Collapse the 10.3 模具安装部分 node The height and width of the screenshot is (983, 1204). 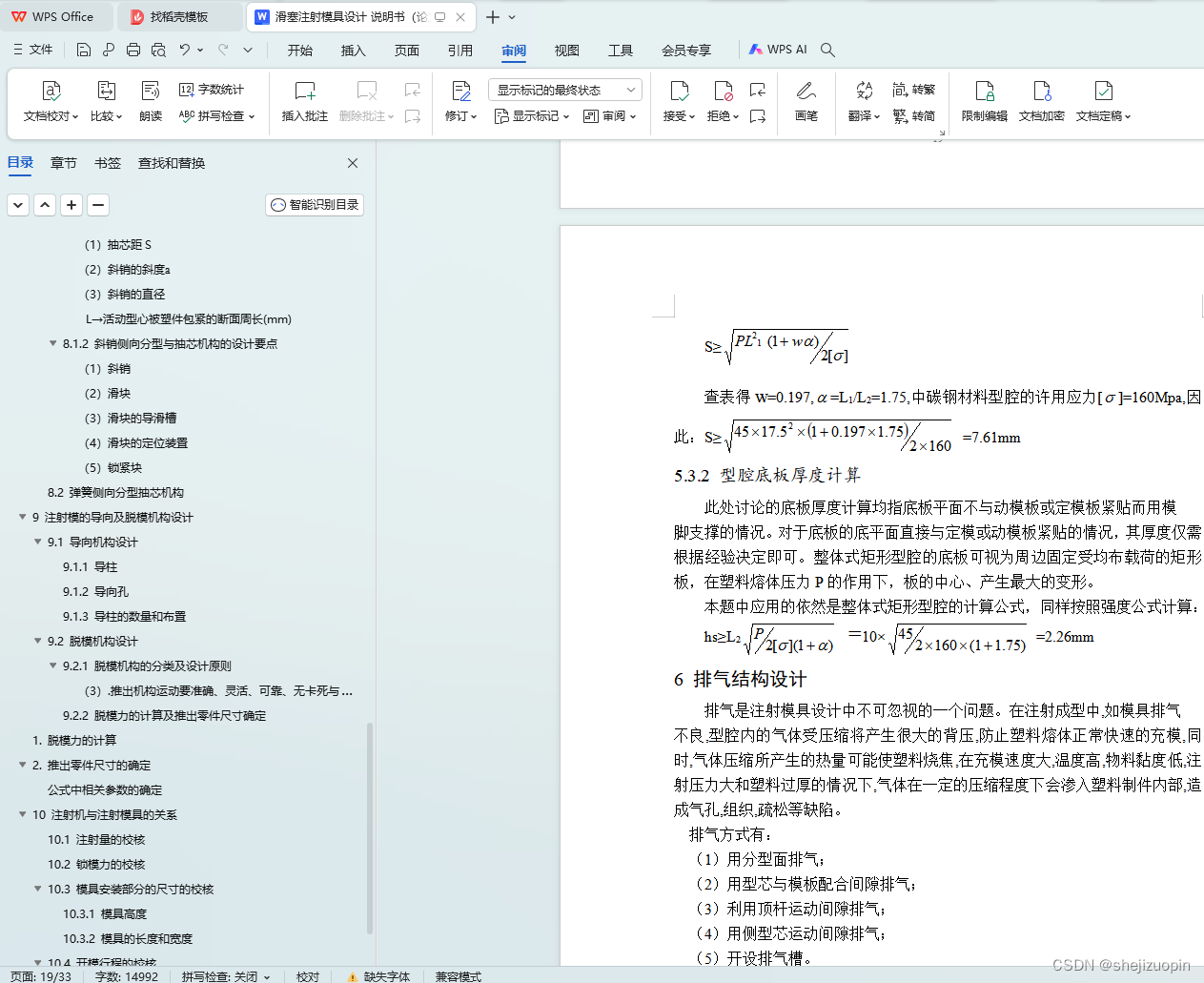(x=38, y=889)
